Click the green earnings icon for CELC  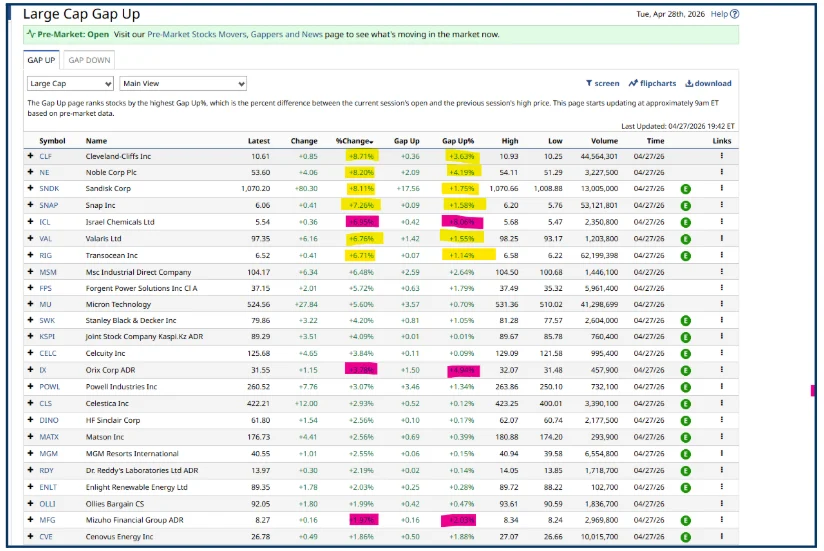(685, 354)
